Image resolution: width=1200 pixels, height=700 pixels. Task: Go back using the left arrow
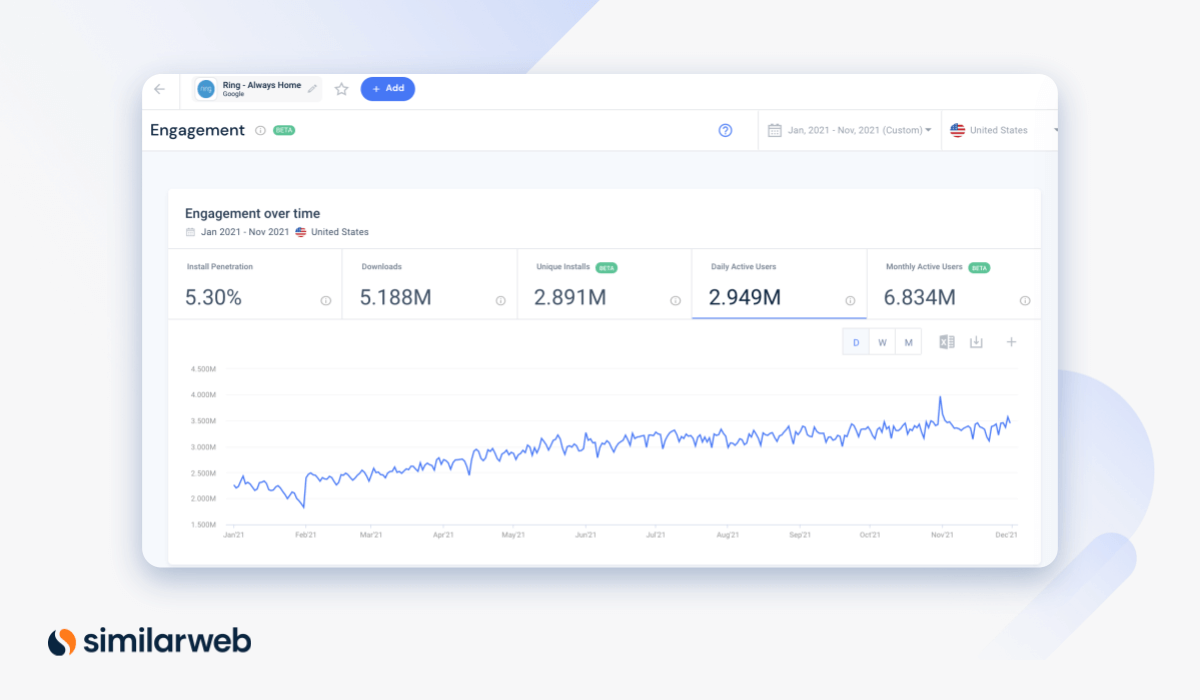(160, 89)
